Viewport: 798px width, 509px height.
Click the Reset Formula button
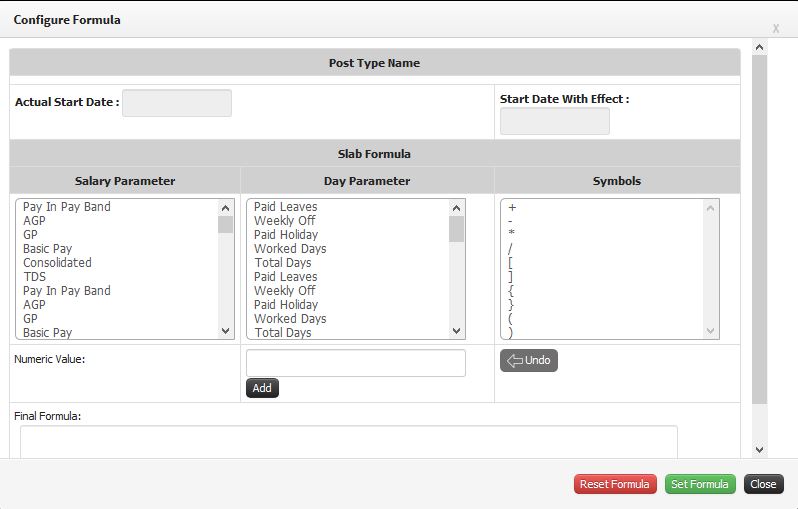click(x=615, y=484)
